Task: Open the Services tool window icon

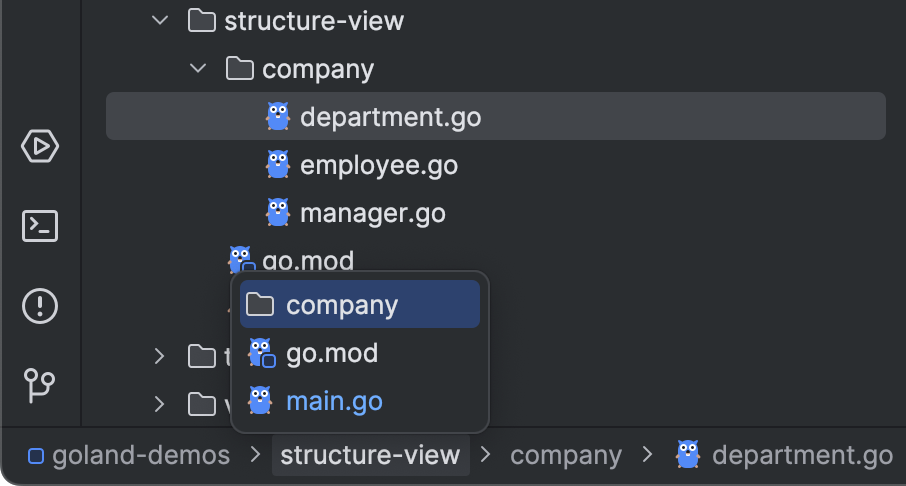Action: pyautogui.click(x=40, y=147)
